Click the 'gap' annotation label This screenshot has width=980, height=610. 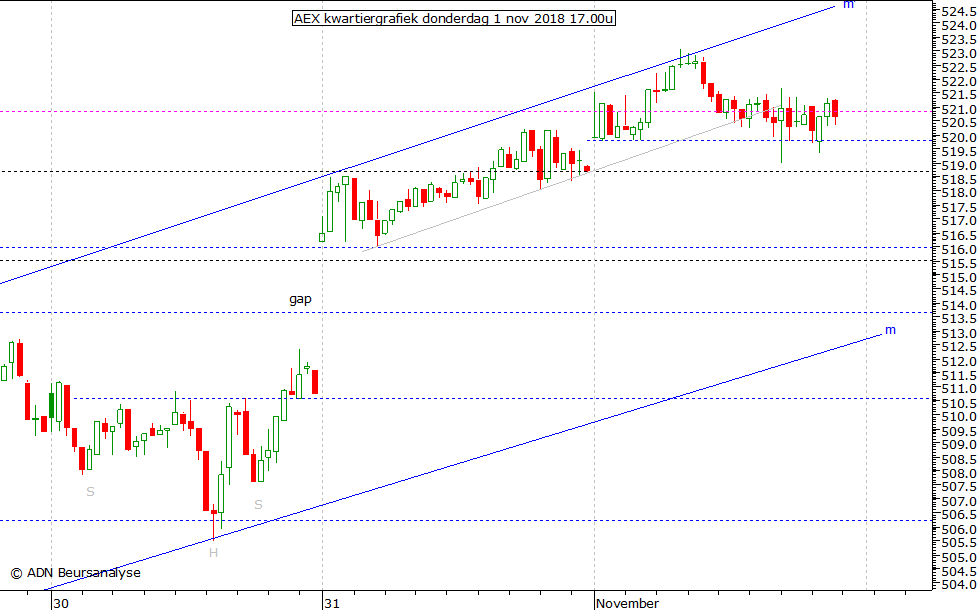(x=300, y=299)
